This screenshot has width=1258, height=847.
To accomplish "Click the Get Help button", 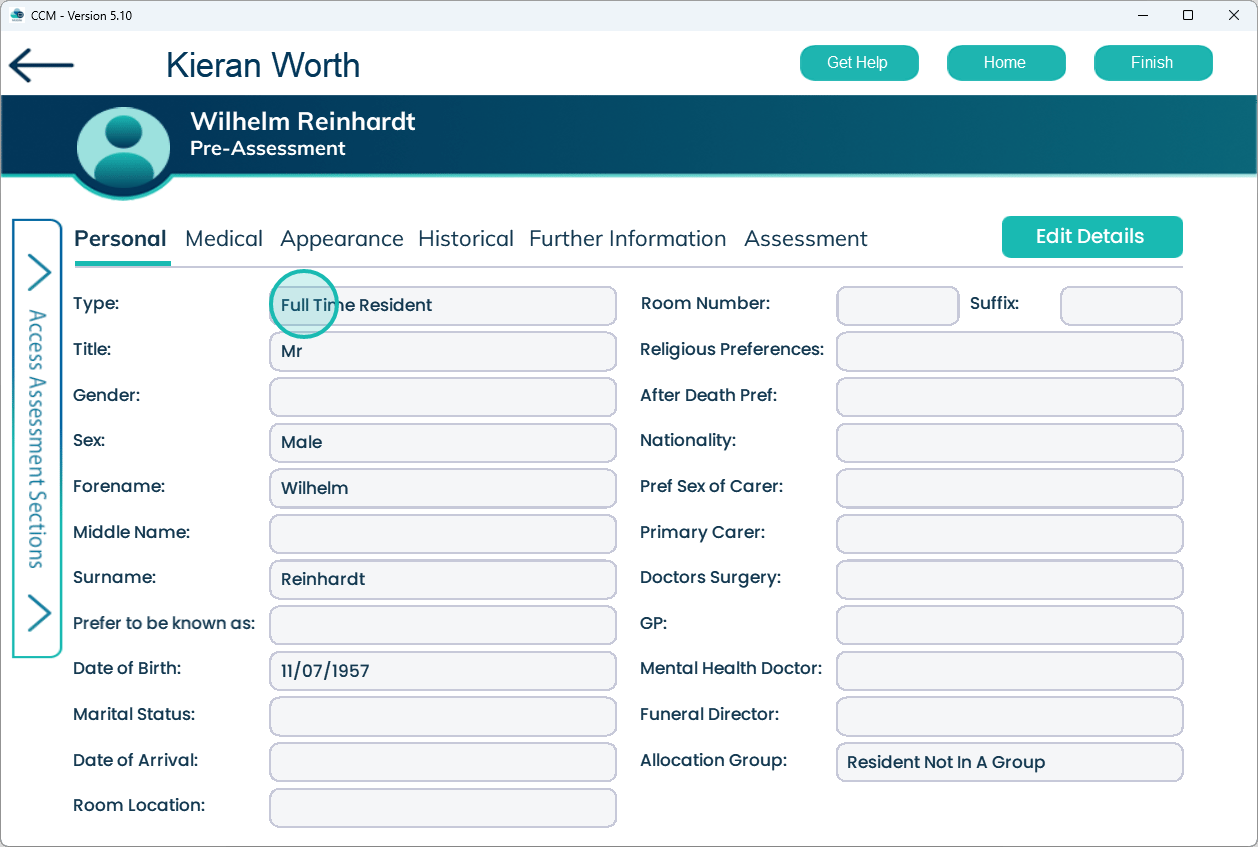I will pos(857,63).
